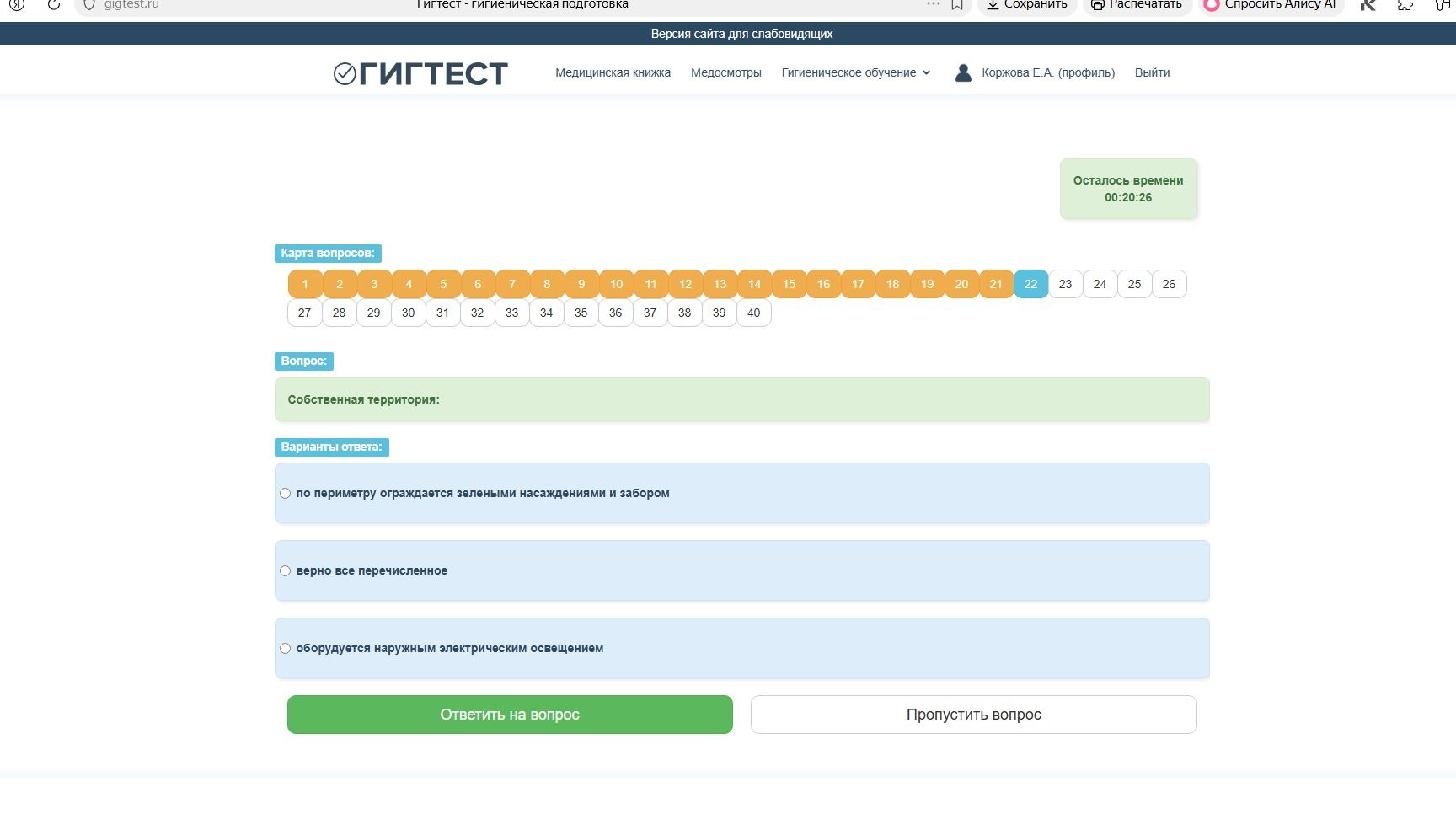The width and height of the screenshot is (1456, 819).
Task: Open the Медицинская книжка menu item
Action: (x=613, y=73)
